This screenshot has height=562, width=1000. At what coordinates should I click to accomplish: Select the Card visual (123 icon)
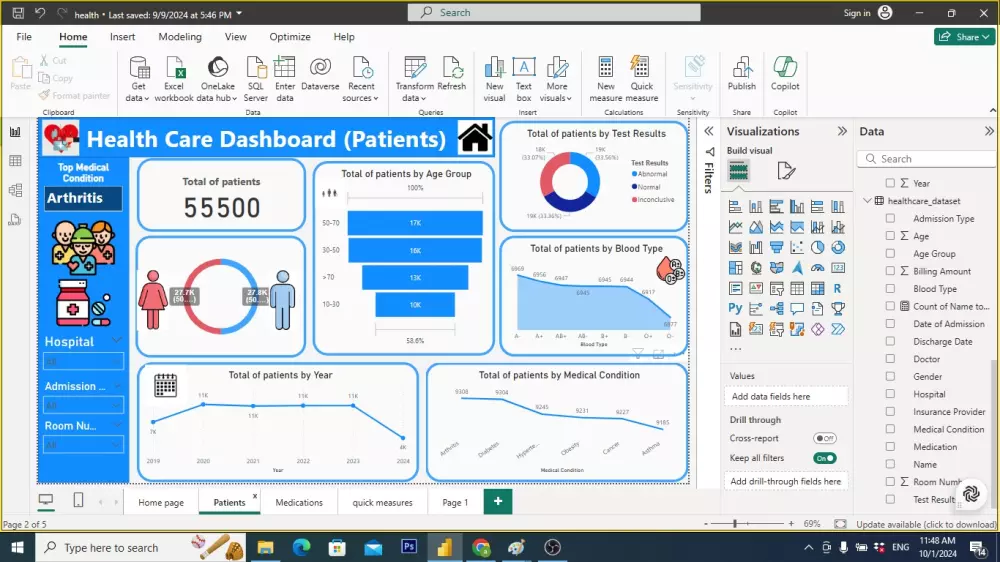point(837,268)
